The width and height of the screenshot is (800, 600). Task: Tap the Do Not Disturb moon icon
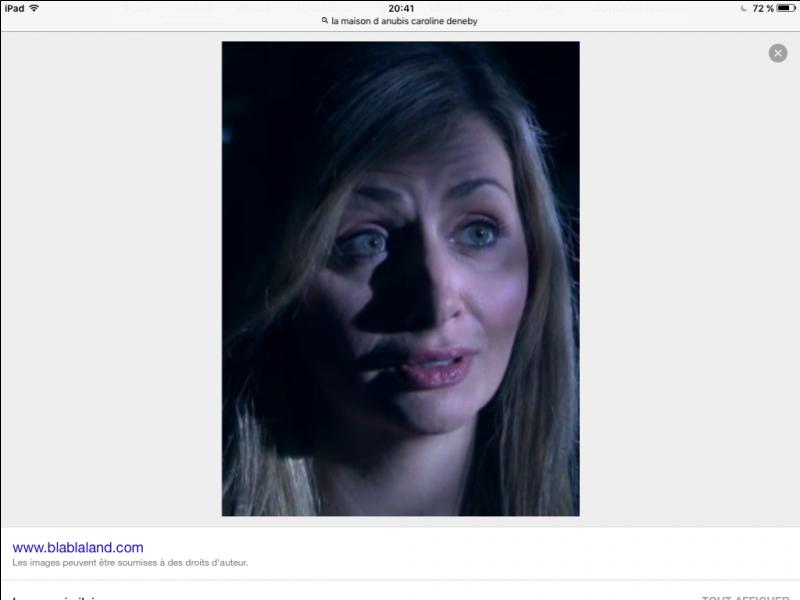(x=743, y=8)
